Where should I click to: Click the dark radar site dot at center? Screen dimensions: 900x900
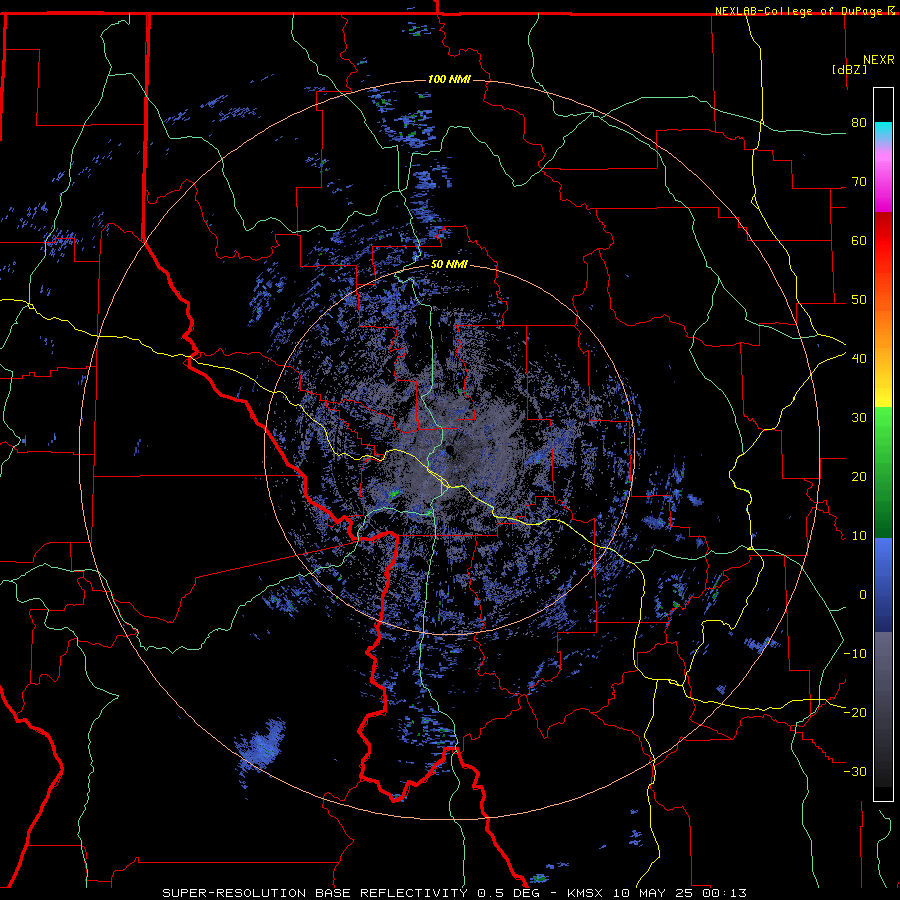click(449, 449)
